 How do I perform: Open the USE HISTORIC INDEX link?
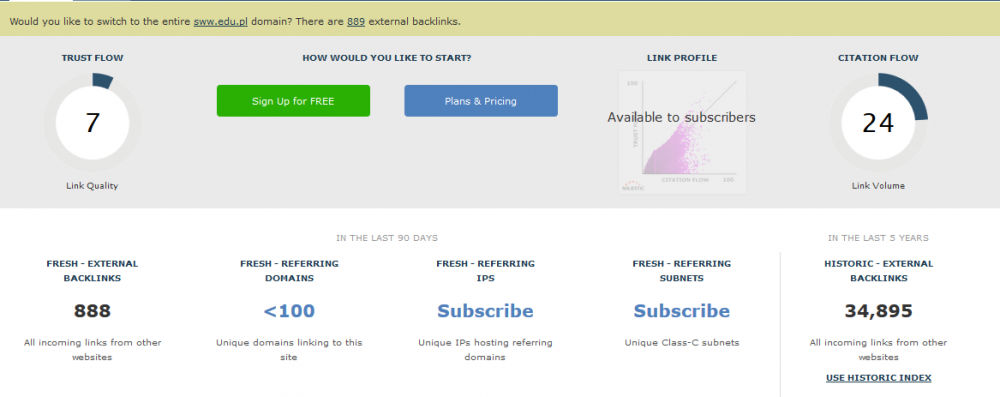(x=878, y=378)
